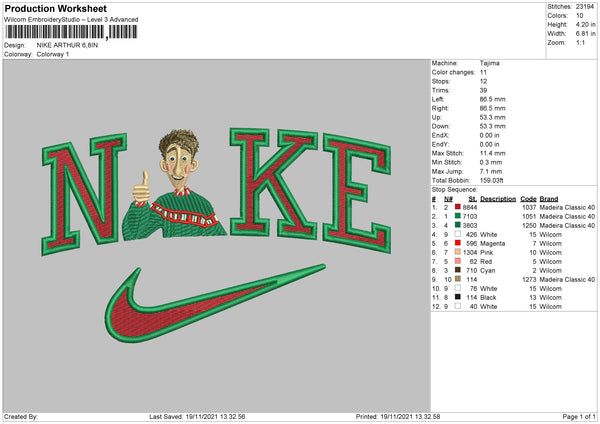Click the Color changes value 11
600x424 pixels.
(x=483, y=72)
